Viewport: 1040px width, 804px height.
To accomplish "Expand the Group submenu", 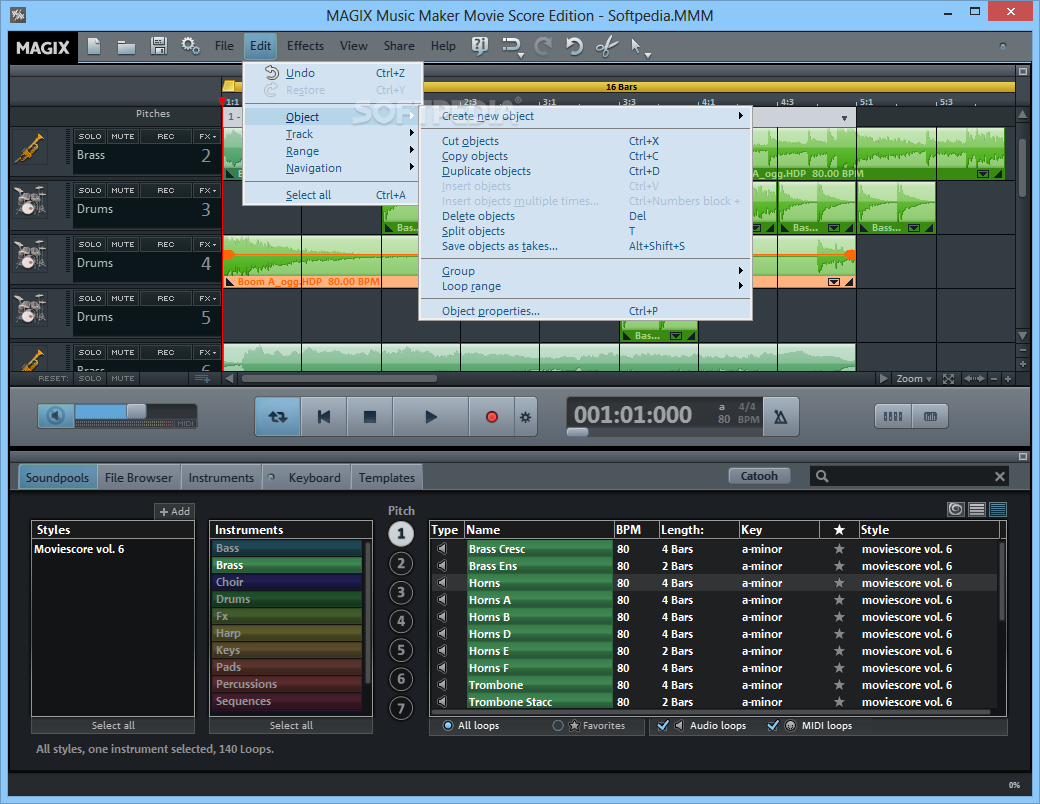I will (586, 271).
